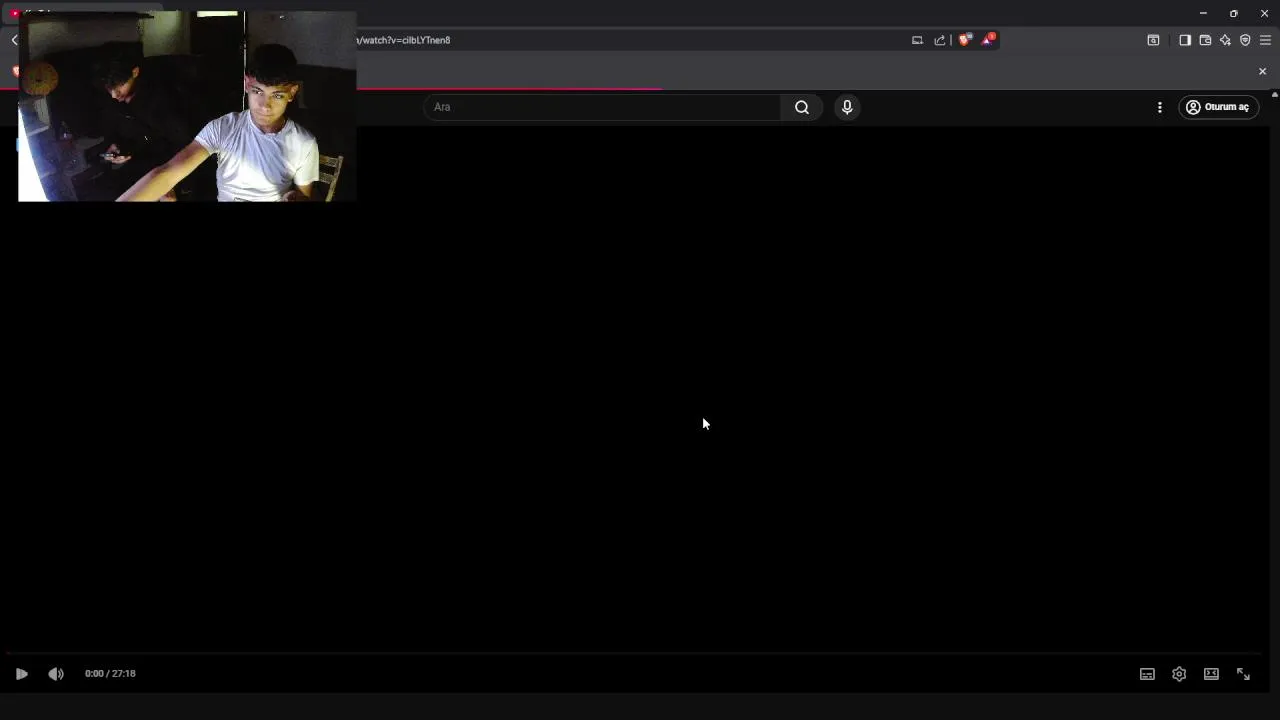The image size is (1280, 720).
Task: Toggle the browser sidebar panel
Action: pos(1185,40)
